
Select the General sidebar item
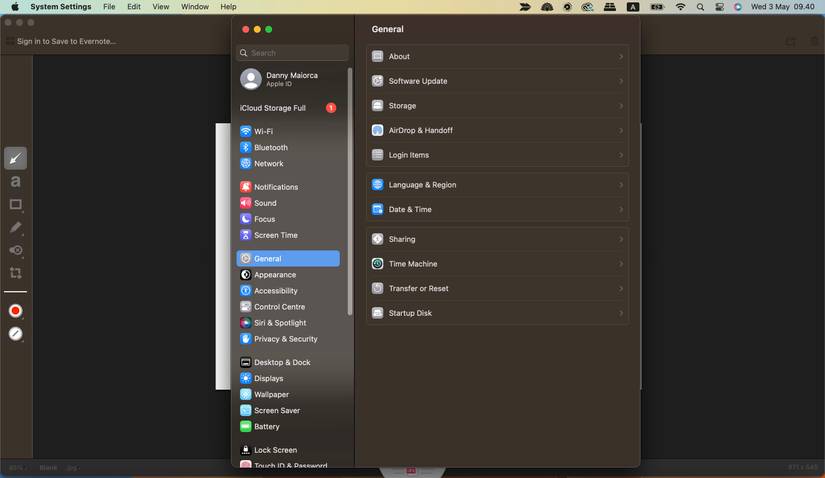coord(288,258)
